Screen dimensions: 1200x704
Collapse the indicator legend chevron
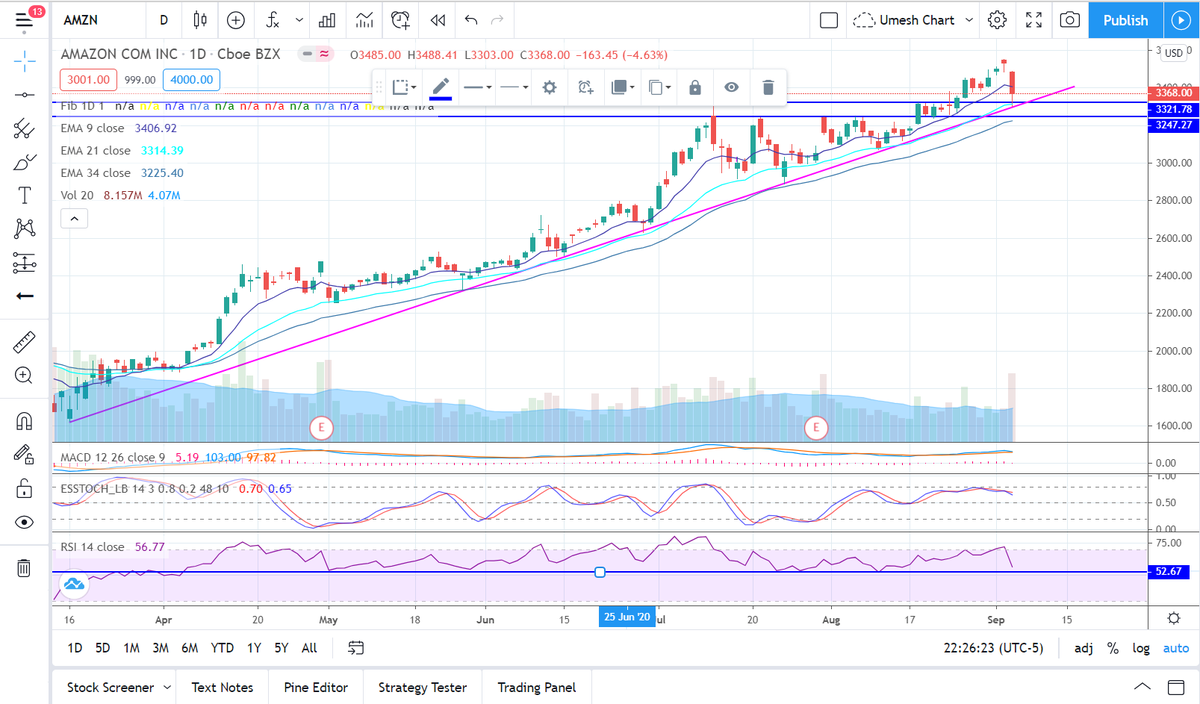point(75,219)
